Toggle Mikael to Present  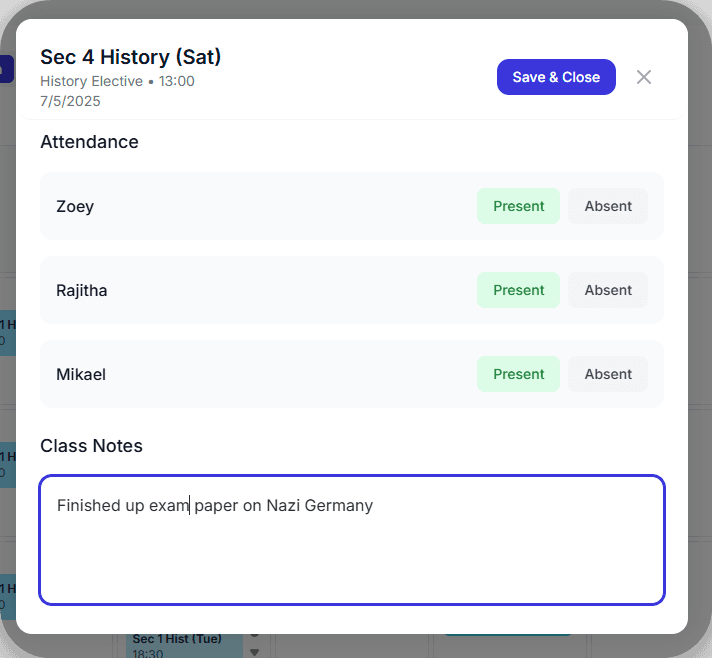coord(518,374)
